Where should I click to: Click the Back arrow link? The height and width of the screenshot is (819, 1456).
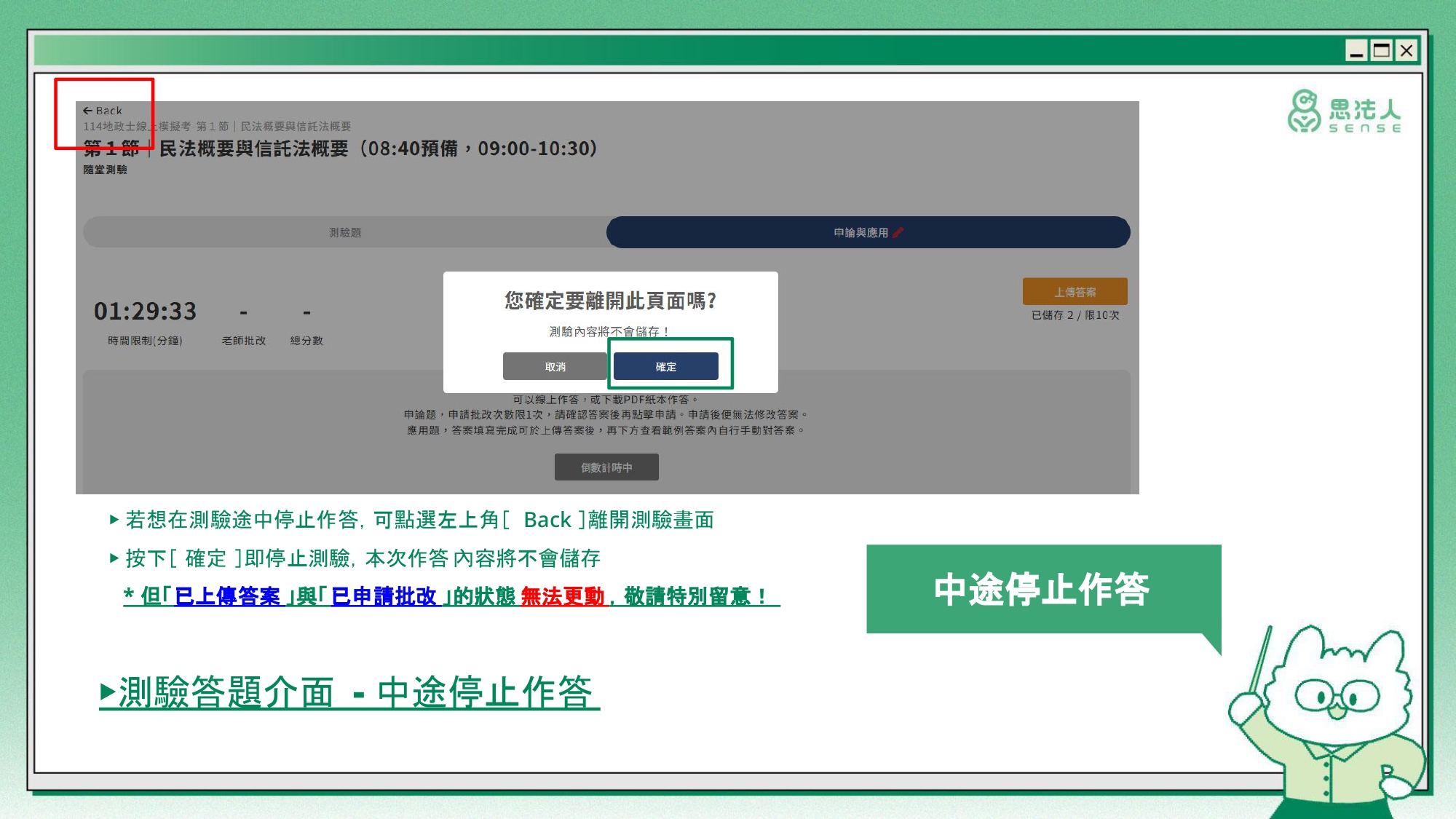coord(102,111)
